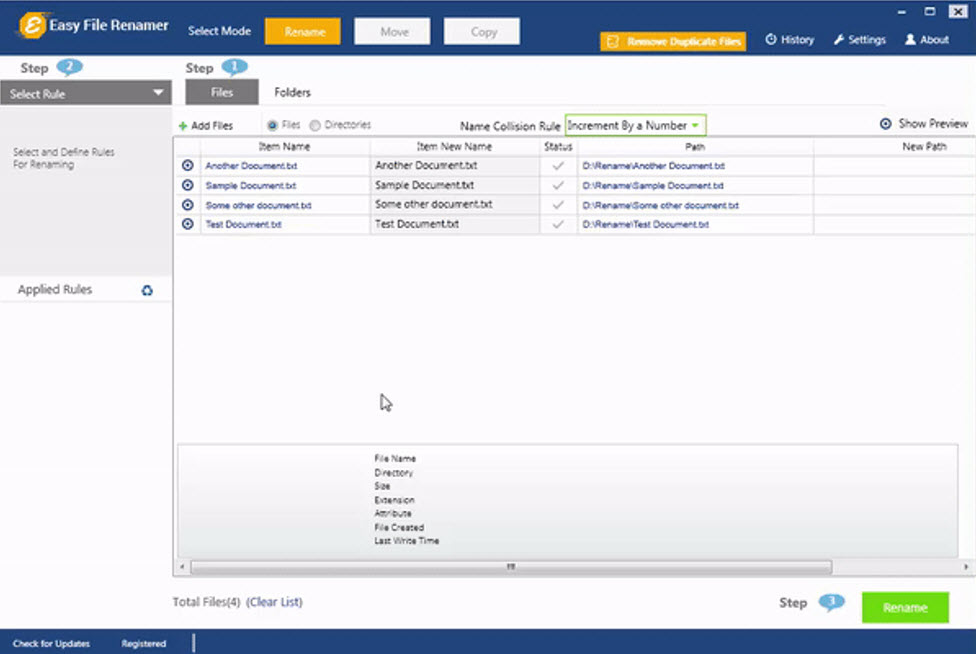Open the About dialog
The image size is (976, 654).
[926, 39]
